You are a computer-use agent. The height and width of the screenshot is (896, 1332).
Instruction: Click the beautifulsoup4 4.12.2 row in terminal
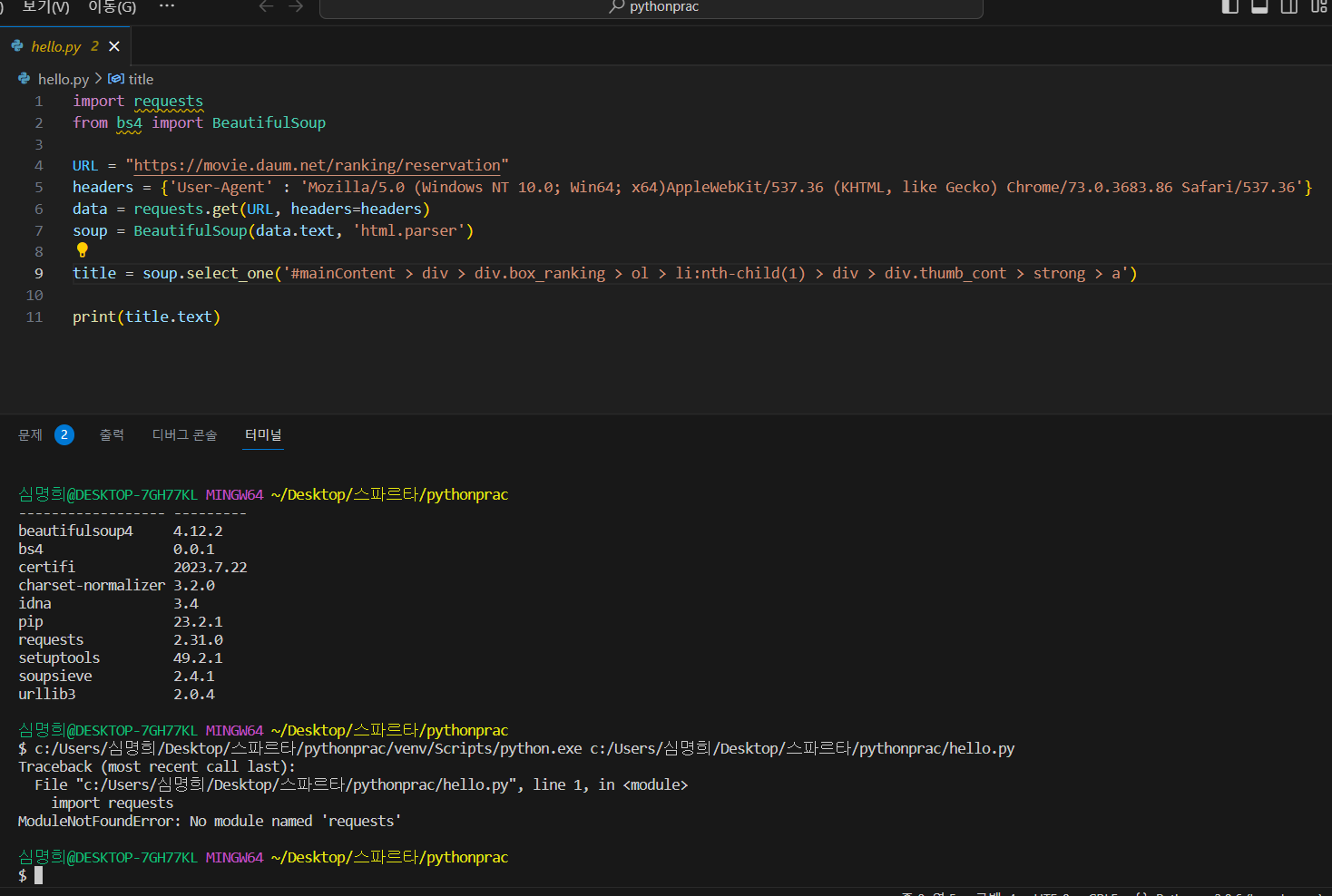121,531
